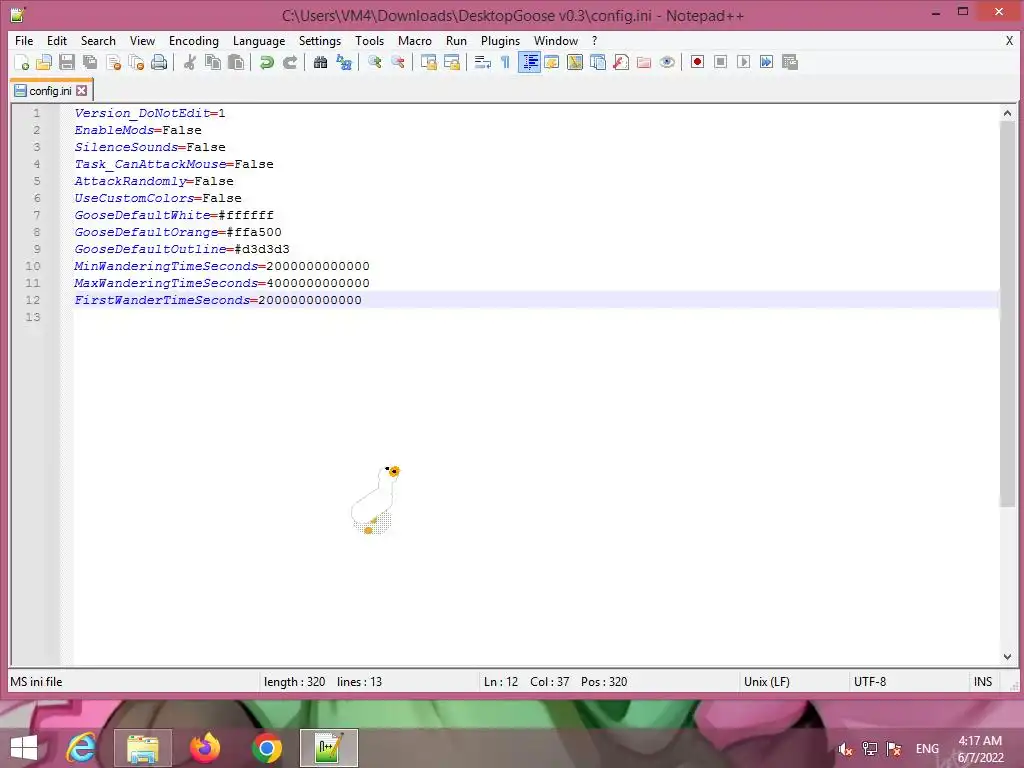Click the Print toolbar icon
1024x768 pixels.
[x=159, y=62]
